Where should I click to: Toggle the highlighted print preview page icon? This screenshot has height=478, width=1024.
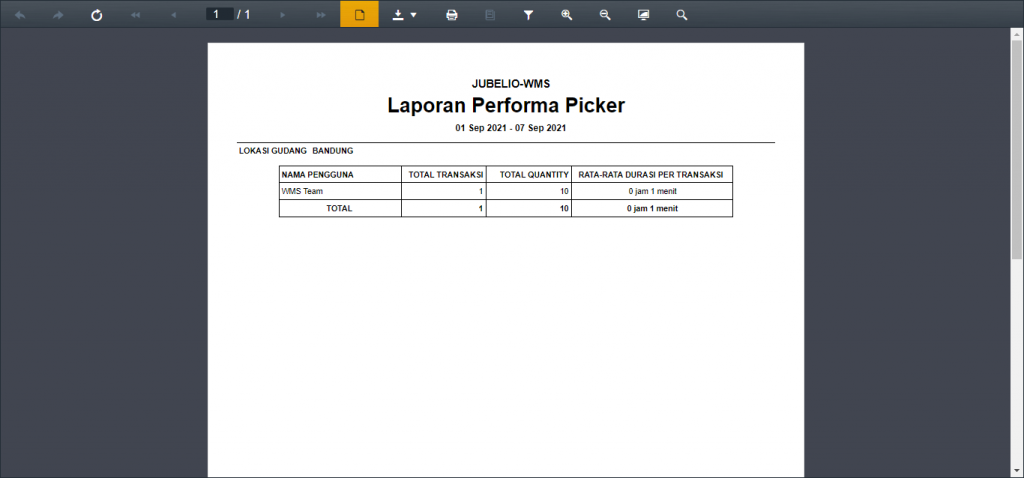(x=359, y=14)
